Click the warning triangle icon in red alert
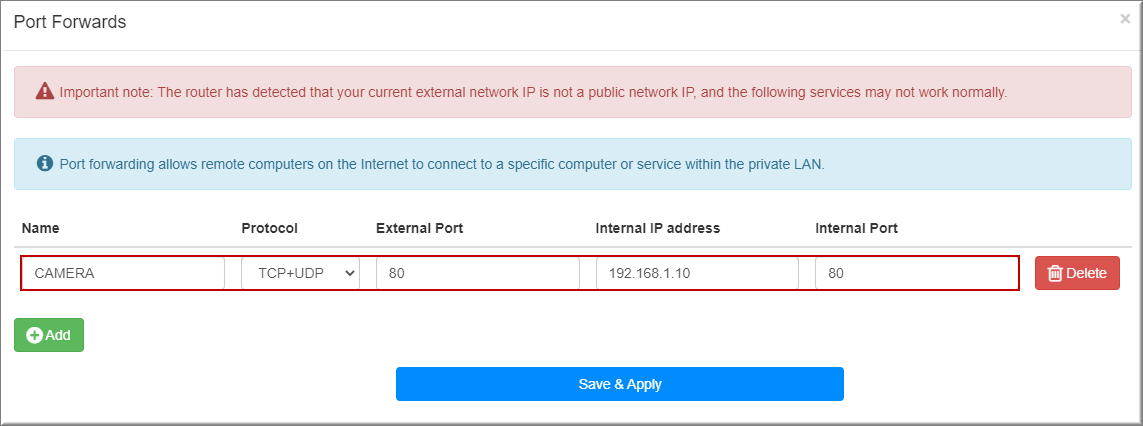The image size is (1143, 426). (44, 92)
